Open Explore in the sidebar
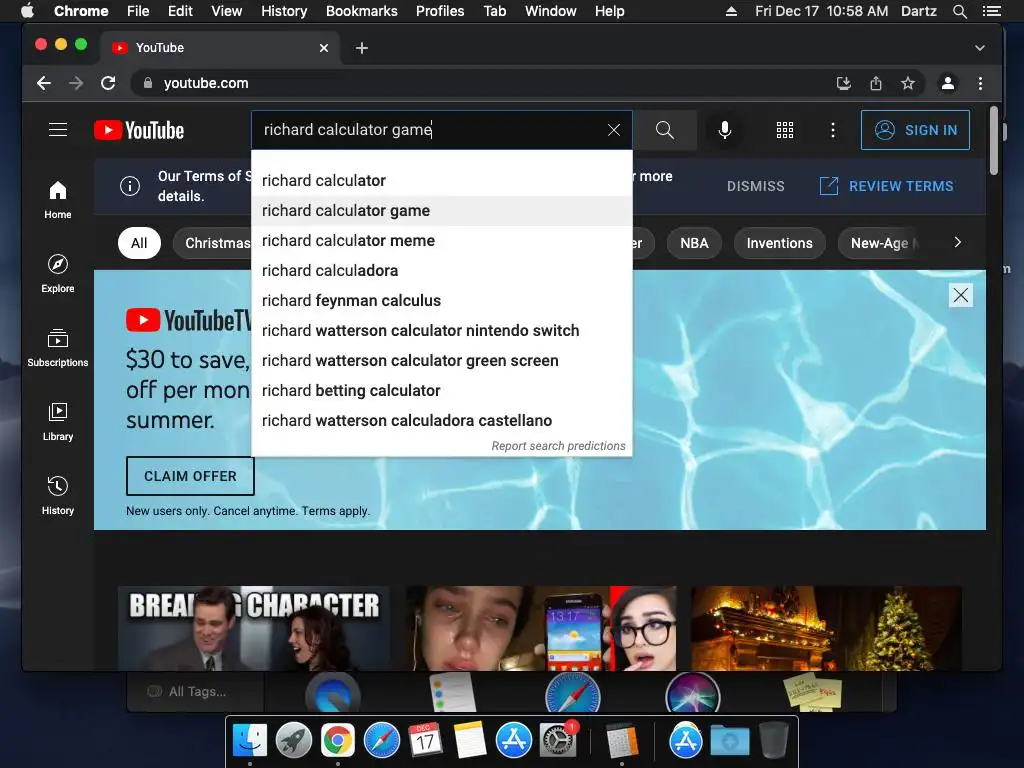The image size is (1024, 768). coord(58,274)
